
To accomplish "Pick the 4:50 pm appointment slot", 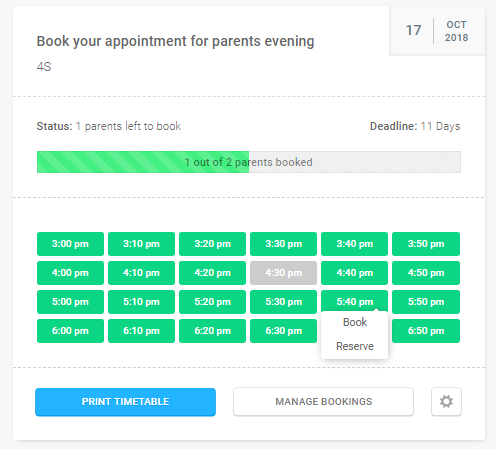I will pos(426,273).
